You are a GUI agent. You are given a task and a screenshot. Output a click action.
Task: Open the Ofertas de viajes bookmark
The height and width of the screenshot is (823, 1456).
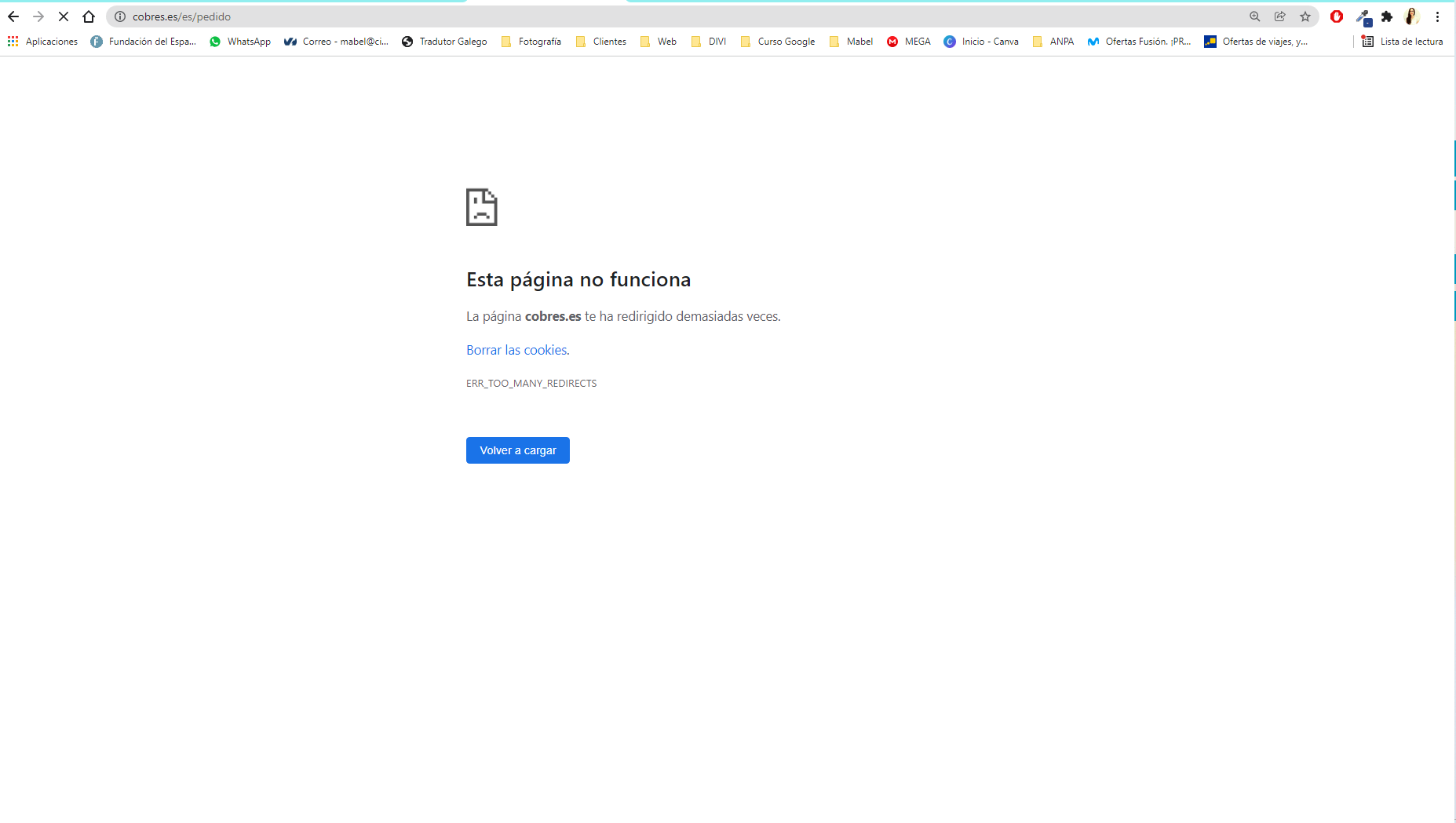point(1256,42)
